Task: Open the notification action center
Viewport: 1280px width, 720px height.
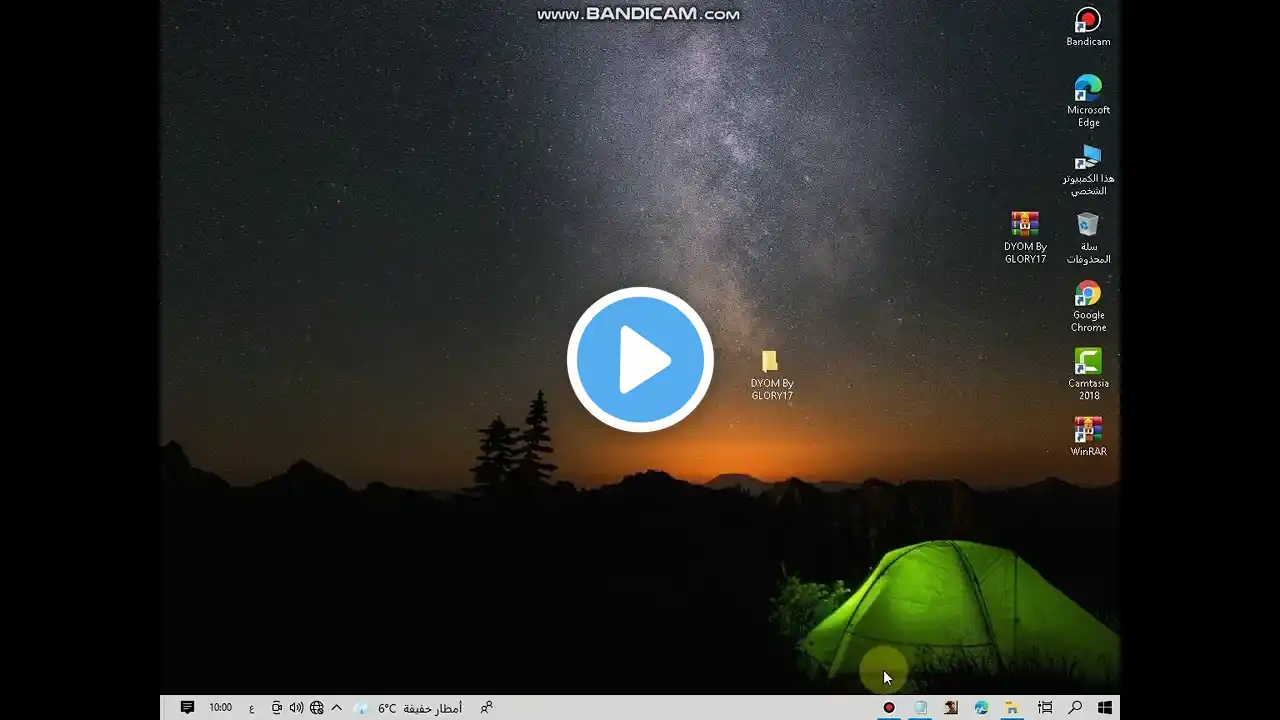Action: [187, 708]
